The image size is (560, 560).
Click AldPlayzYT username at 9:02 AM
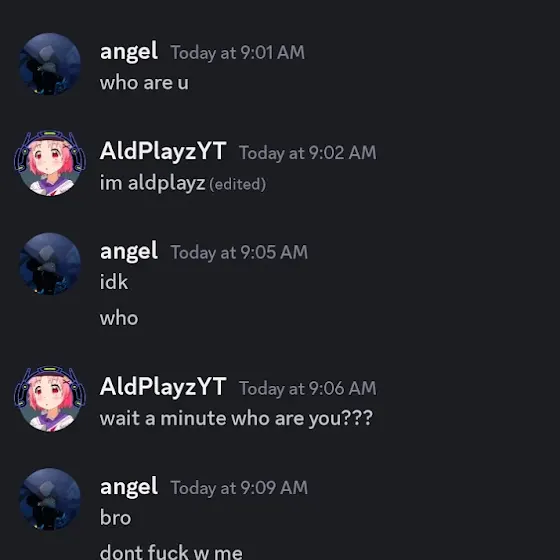coord(163,151)
